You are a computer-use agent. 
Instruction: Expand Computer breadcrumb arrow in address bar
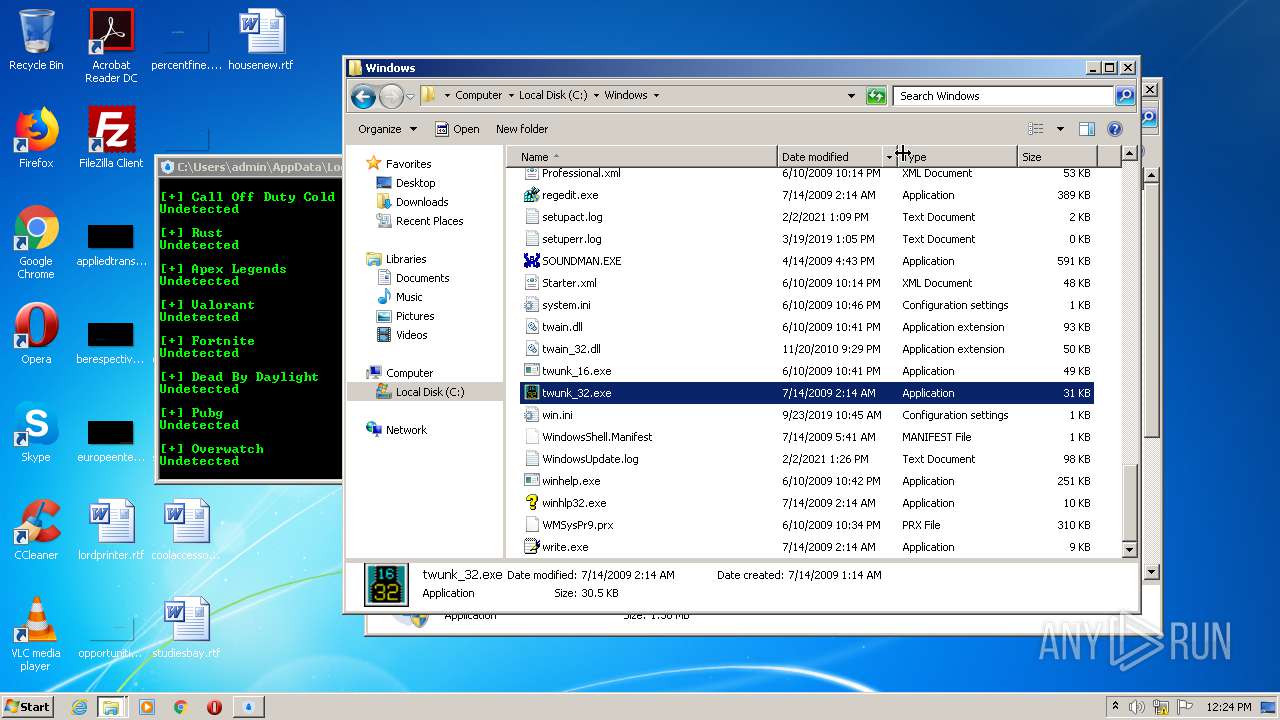click(x=511, y=96)
